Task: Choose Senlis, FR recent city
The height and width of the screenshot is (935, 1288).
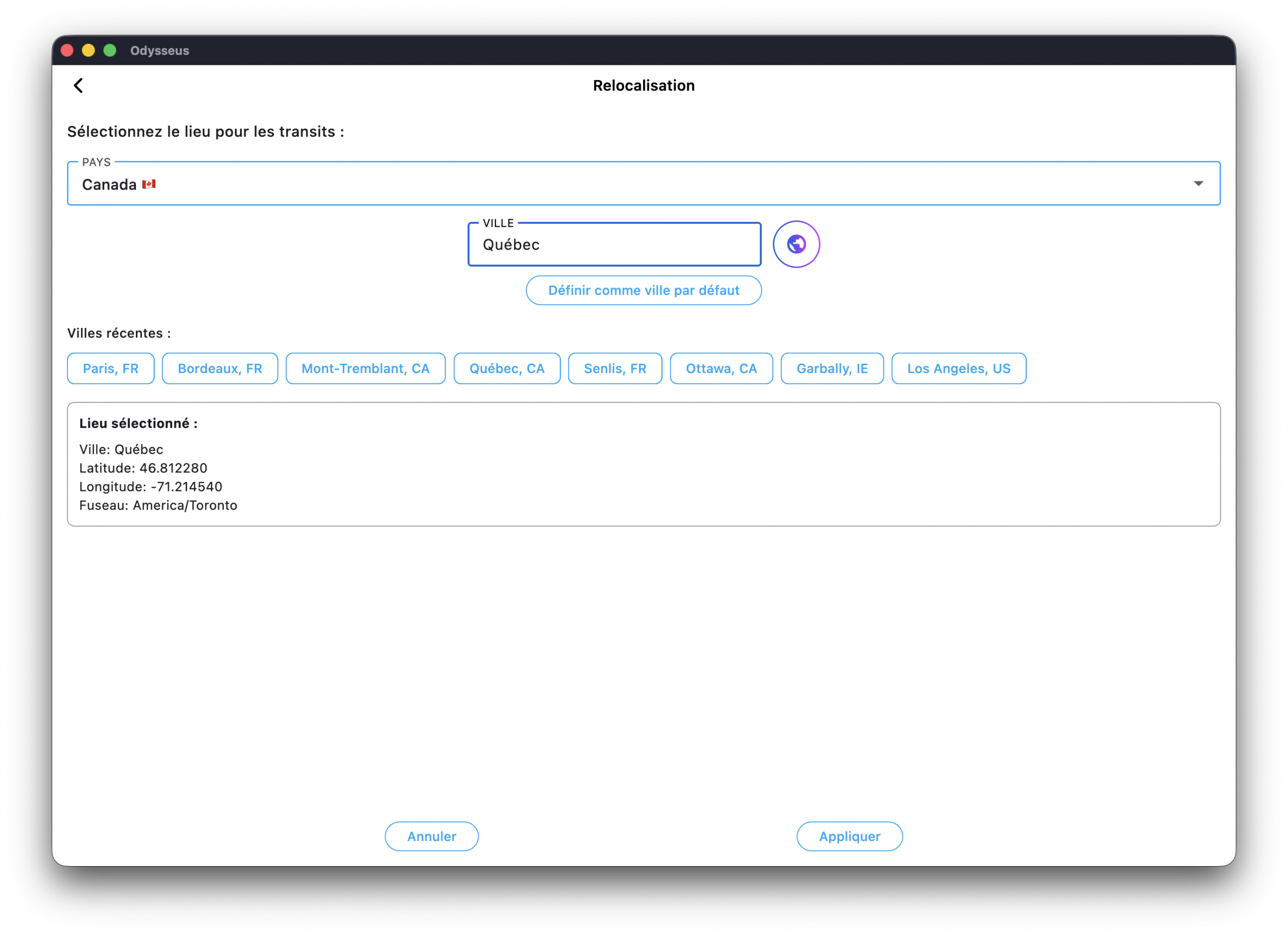Action: pyautogui.click(x=614, y=369)
